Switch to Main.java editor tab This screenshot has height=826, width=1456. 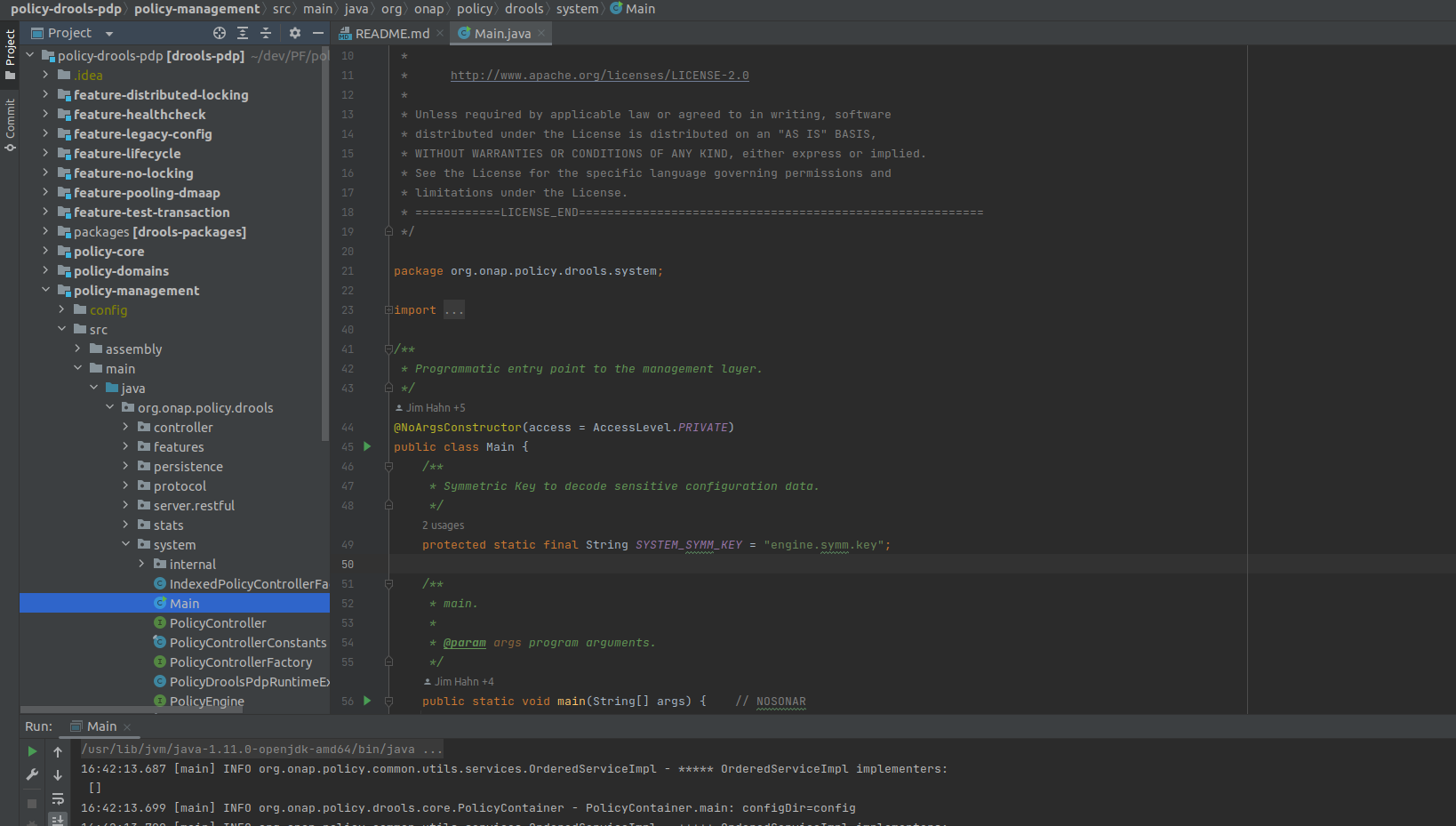(501, 34)
